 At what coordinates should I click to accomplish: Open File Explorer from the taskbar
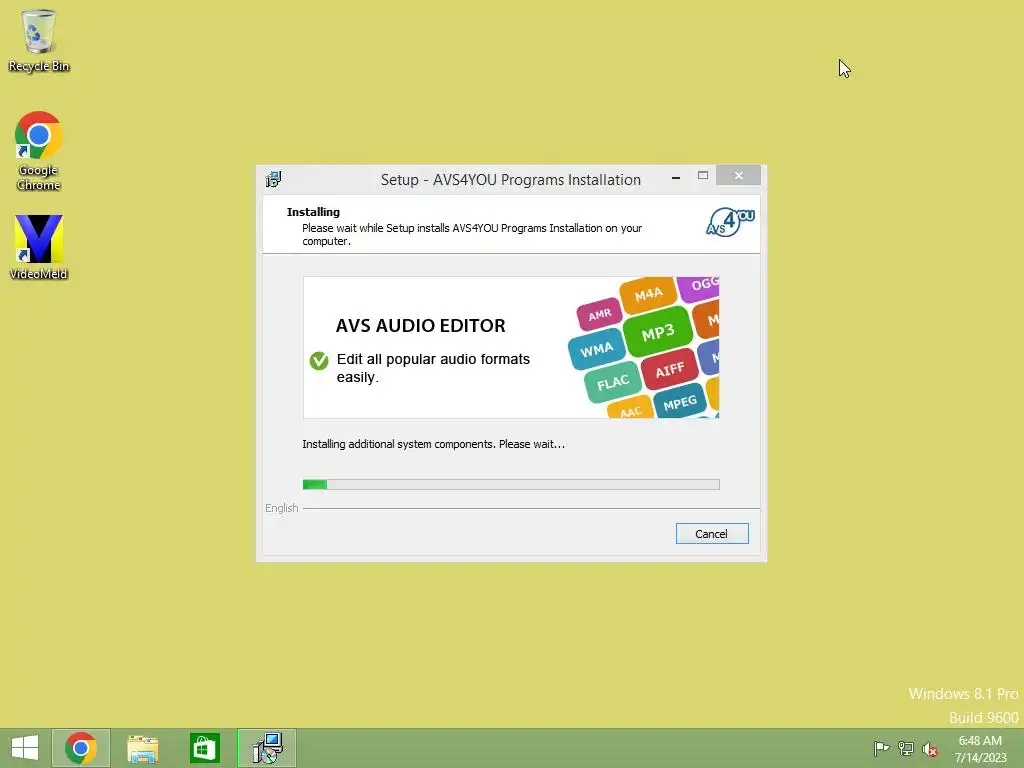pos(142,748)
